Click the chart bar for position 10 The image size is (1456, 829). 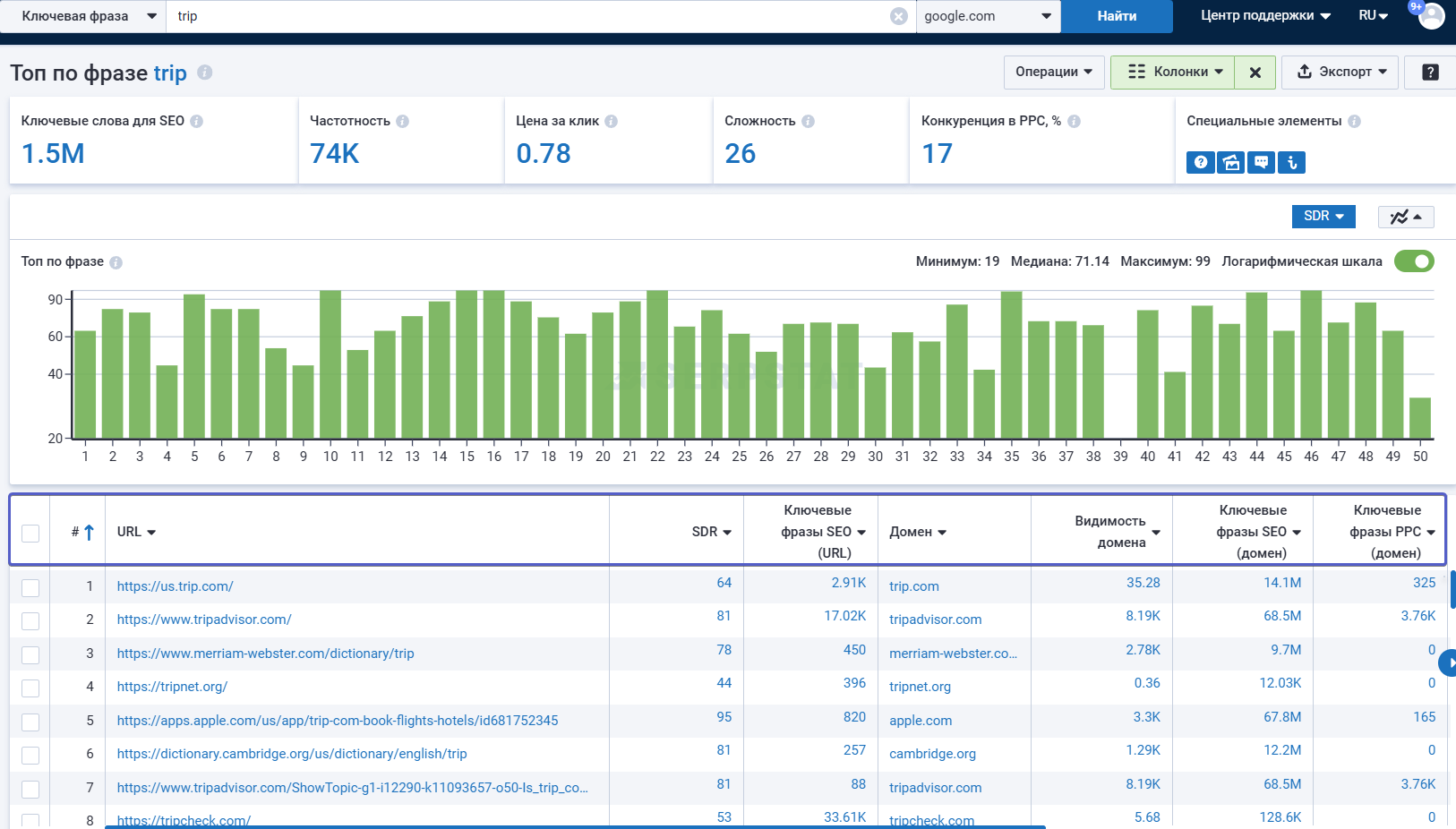pyautogui.click(x=330, y=364)
